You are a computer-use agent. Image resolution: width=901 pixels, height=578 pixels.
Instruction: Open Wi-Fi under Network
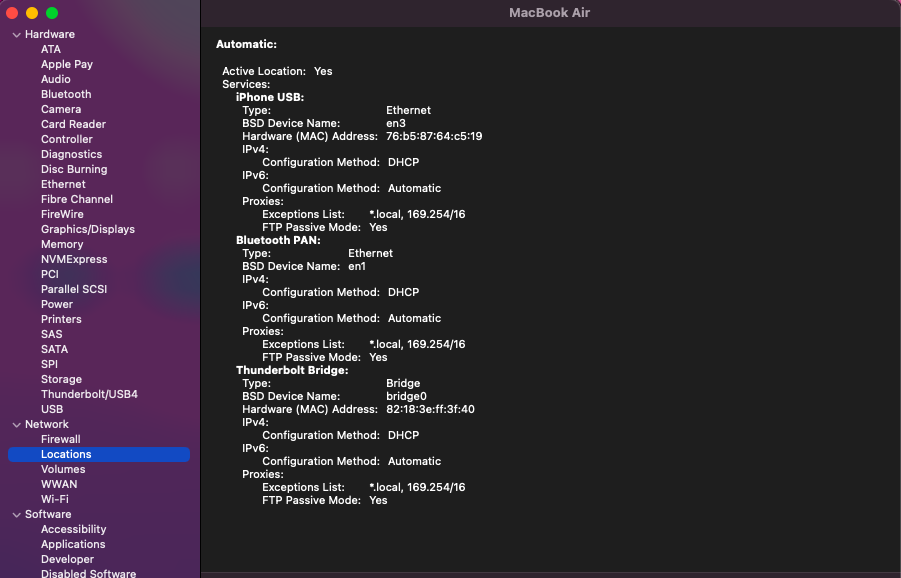(55, 499)
